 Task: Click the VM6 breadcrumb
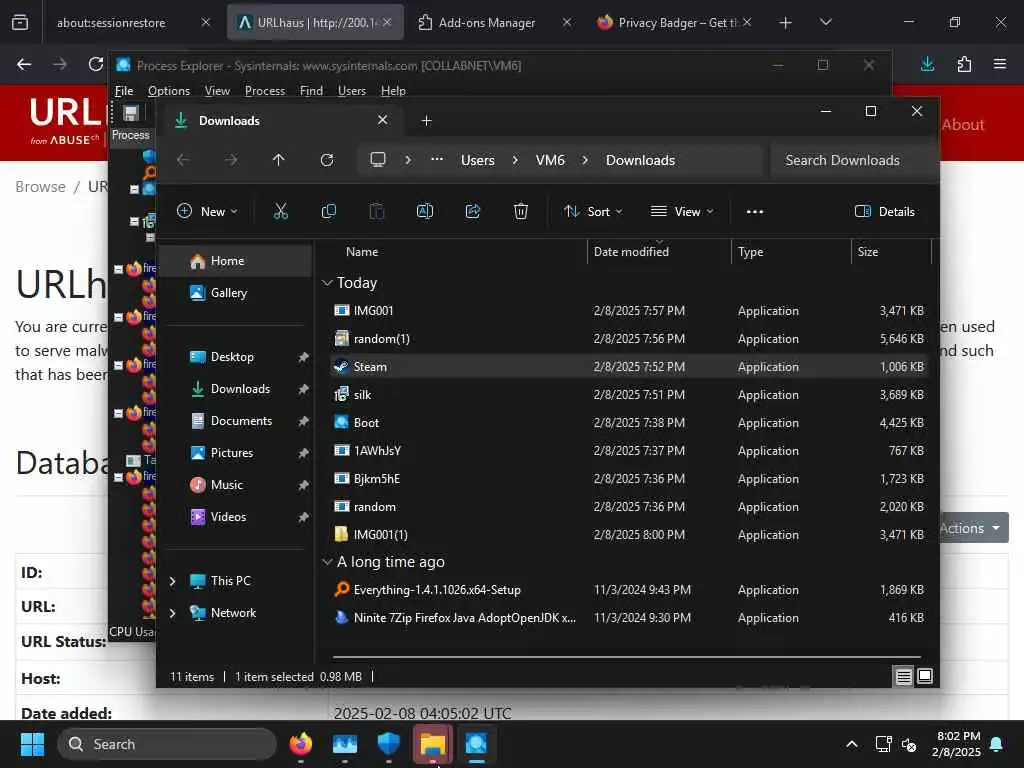pos(550,160)
